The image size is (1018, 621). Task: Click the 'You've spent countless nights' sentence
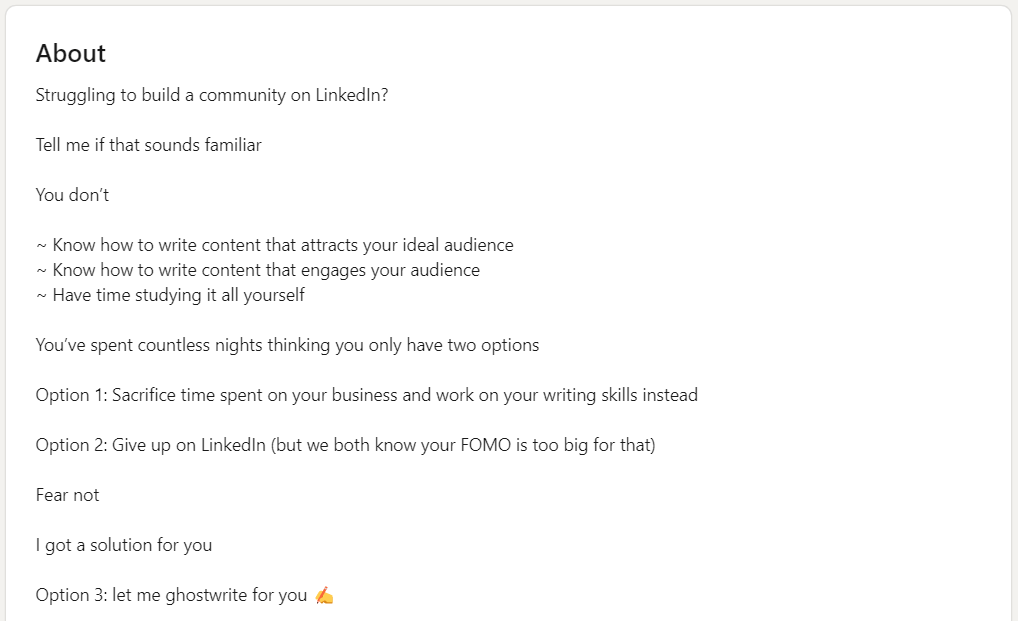288,345
